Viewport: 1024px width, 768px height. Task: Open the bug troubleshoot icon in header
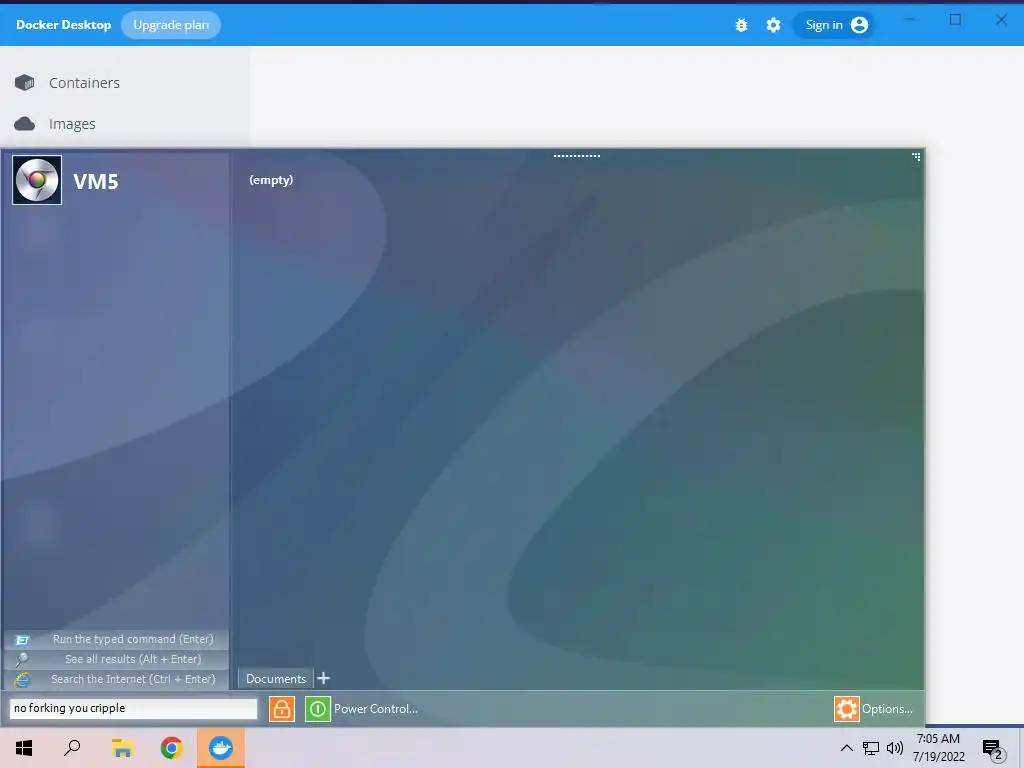pos(741,25)
